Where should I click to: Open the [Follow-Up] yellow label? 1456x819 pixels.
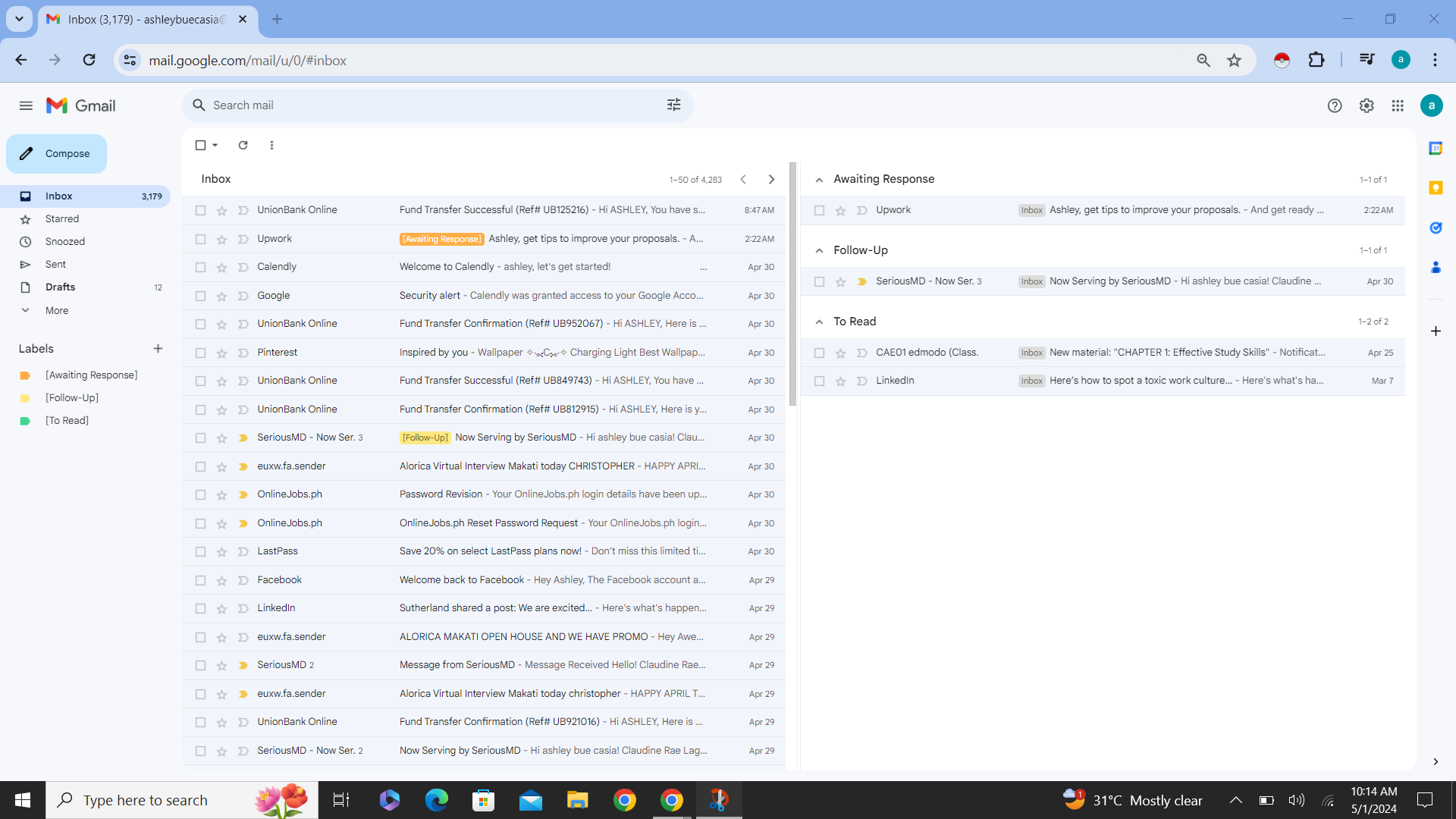tap(71, 398)
